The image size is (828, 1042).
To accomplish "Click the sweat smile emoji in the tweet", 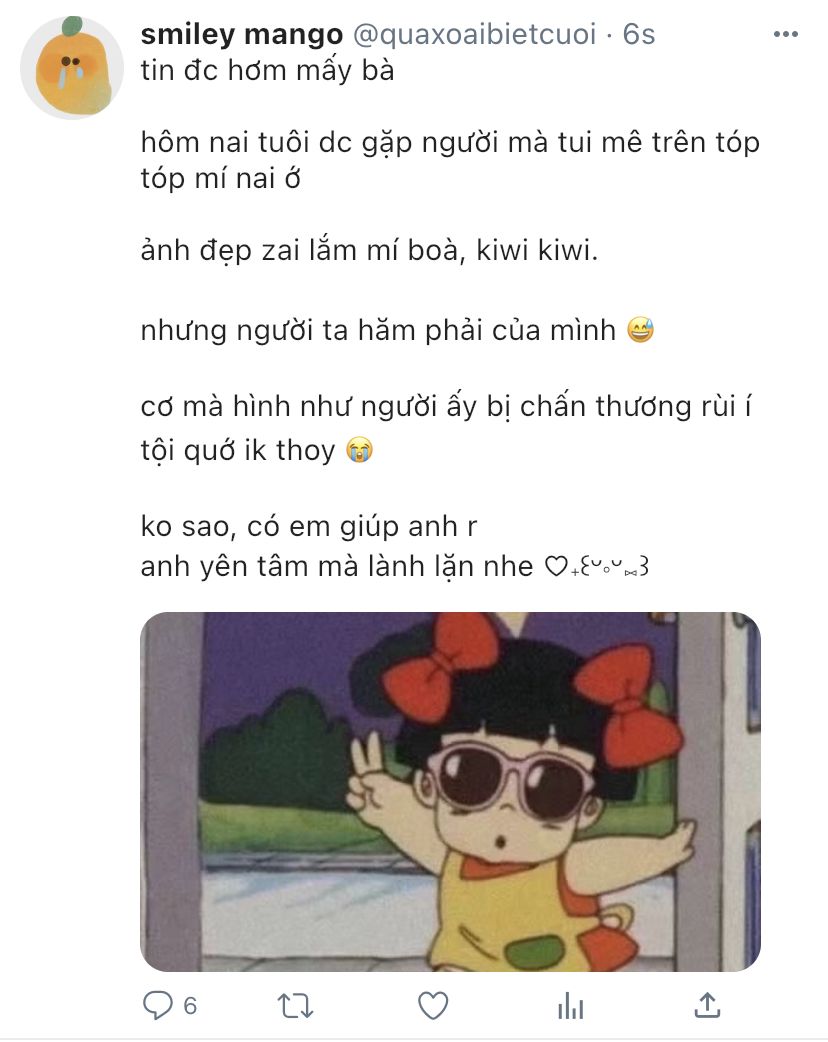I will click(x=641, y=330).
